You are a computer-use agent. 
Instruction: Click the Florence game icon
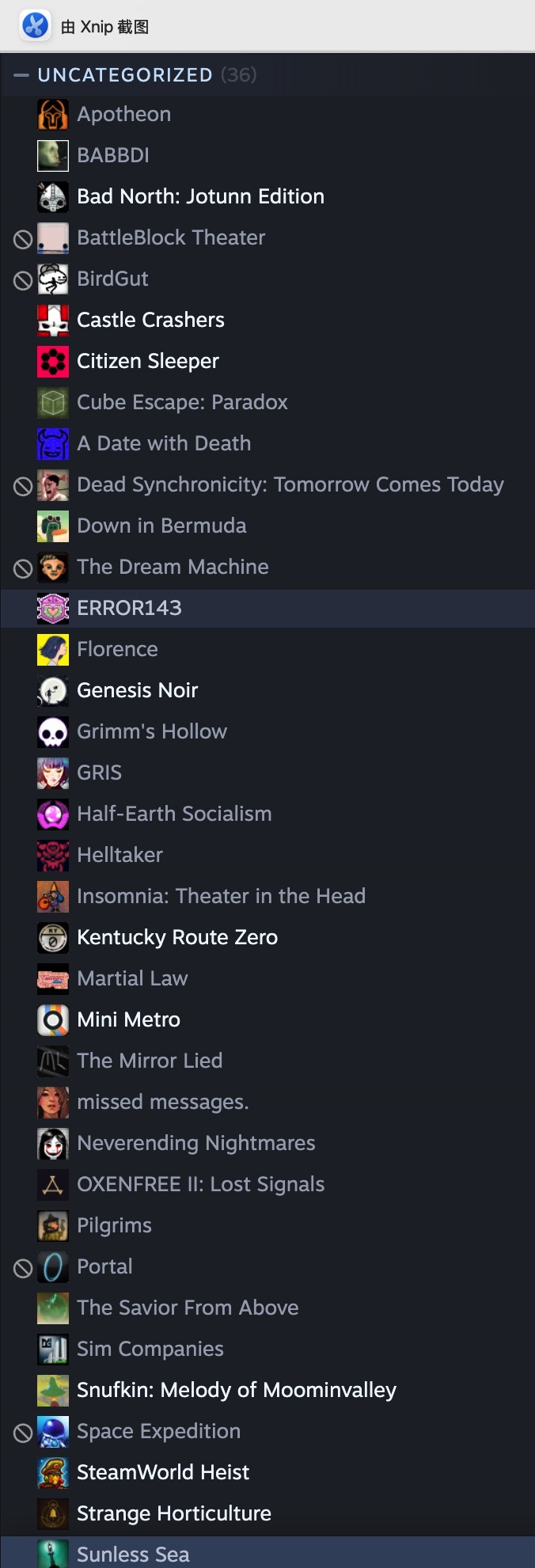[x=53, y=649]
